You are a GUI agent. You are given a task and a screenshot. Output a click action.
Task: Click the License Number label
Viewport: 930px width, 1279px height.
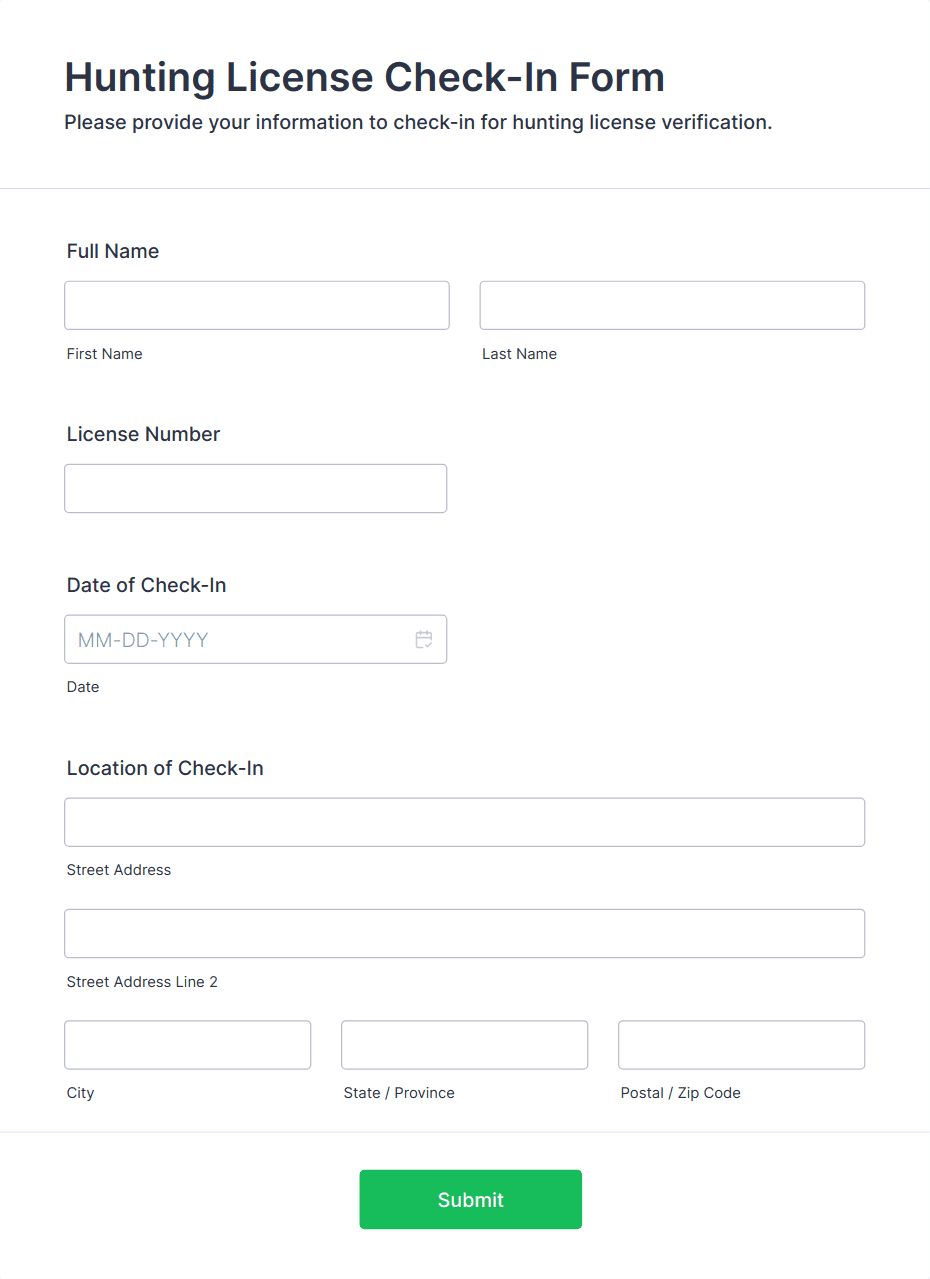(143, 434)
